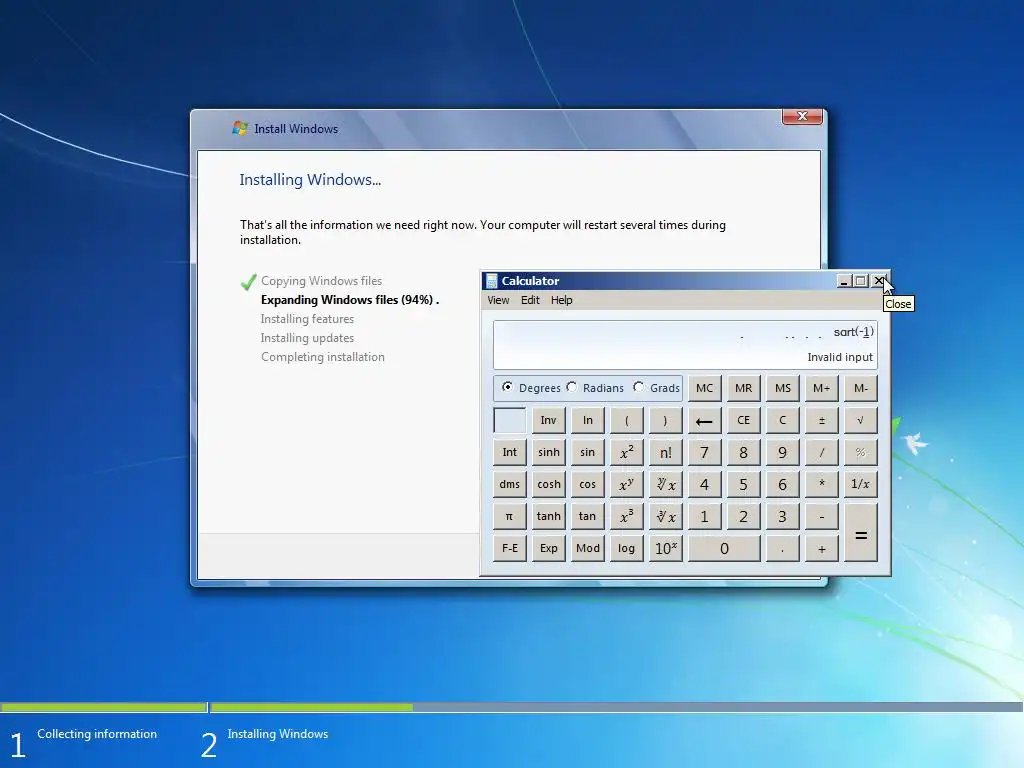Click the backspace arrow button in Calculator
The width and height of the screenshot is (1024, 768).
[704, 421]
